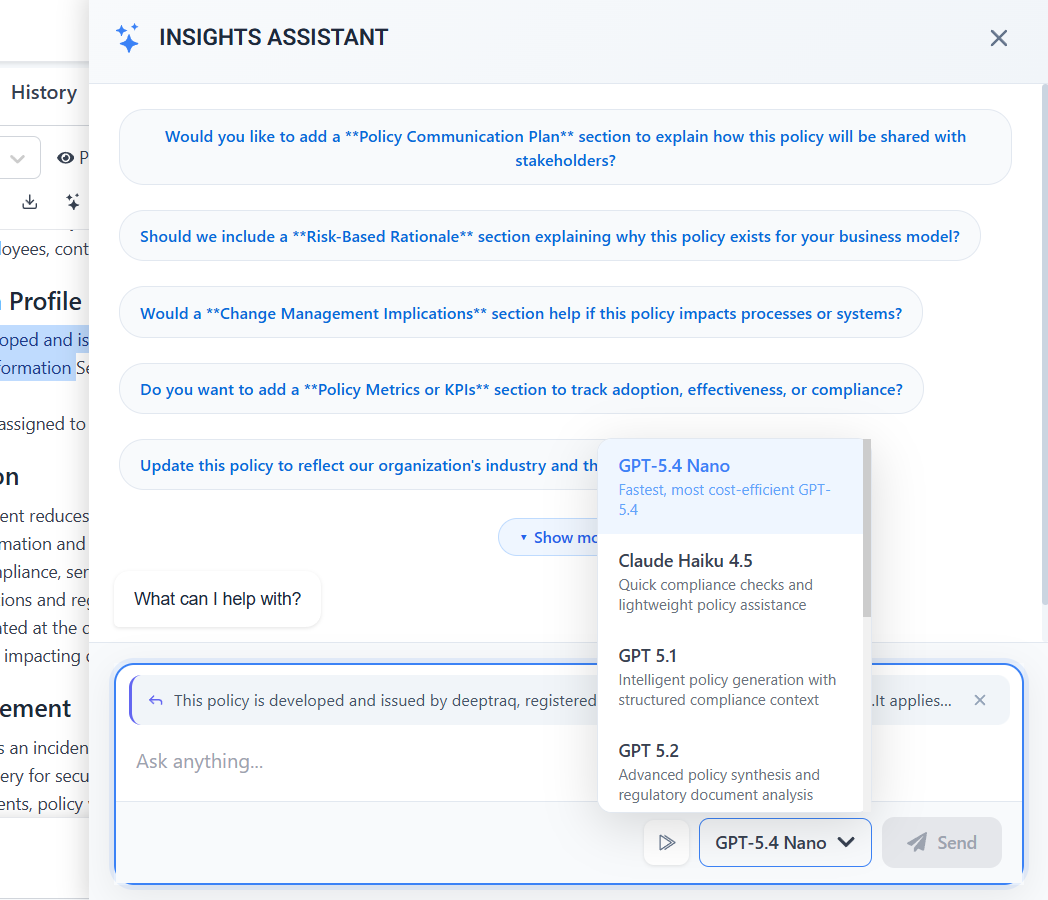Click the play icon button
1048x900 pixels.
point(666,843)
